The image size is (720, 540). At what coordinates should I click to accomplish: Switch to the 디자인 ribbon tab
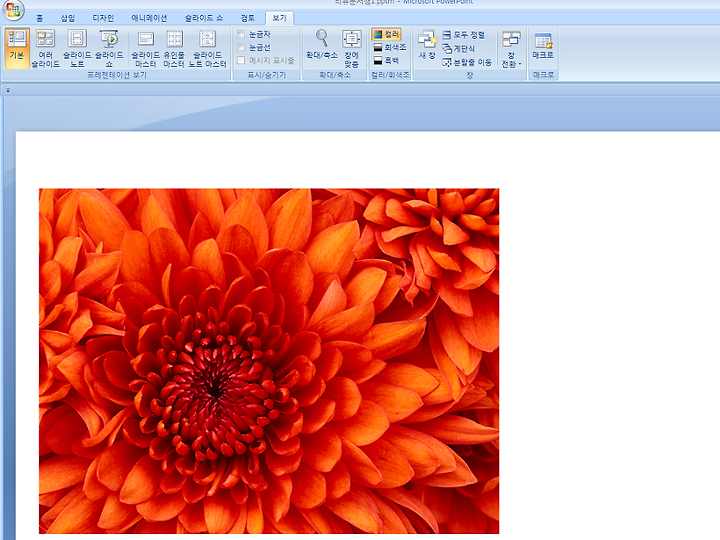pyautogui.click(x=103, y=18)
